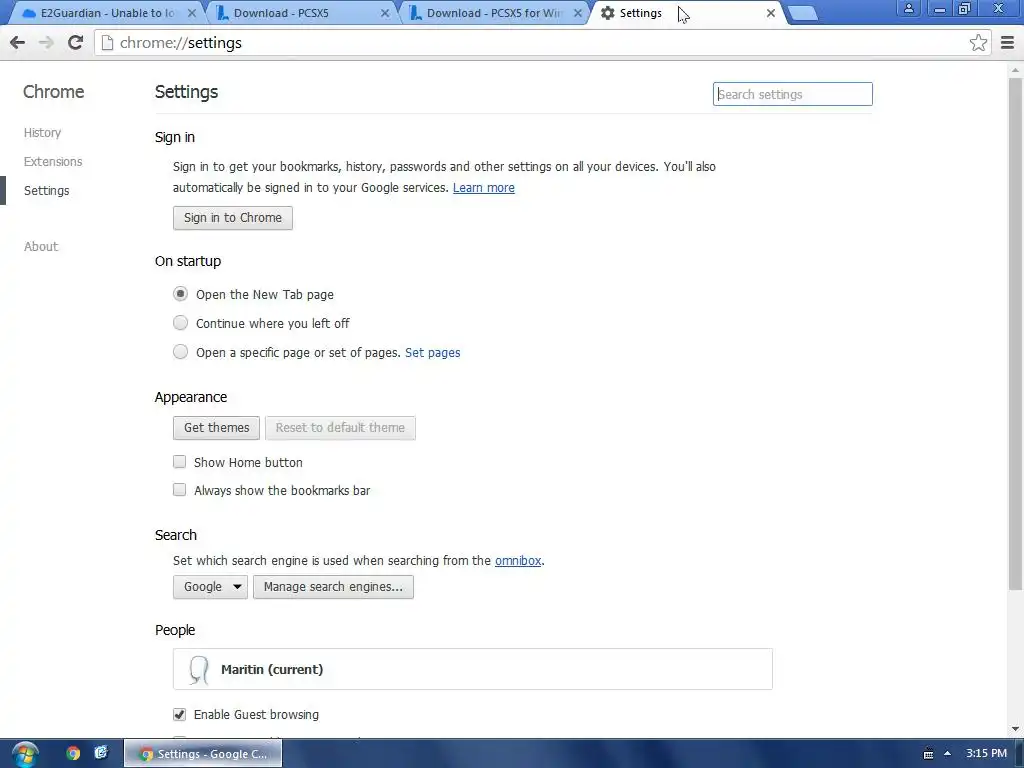Uncheck Enable Guest browsing
Viewport: 1024px width, 768px height.
click(180, 714)
